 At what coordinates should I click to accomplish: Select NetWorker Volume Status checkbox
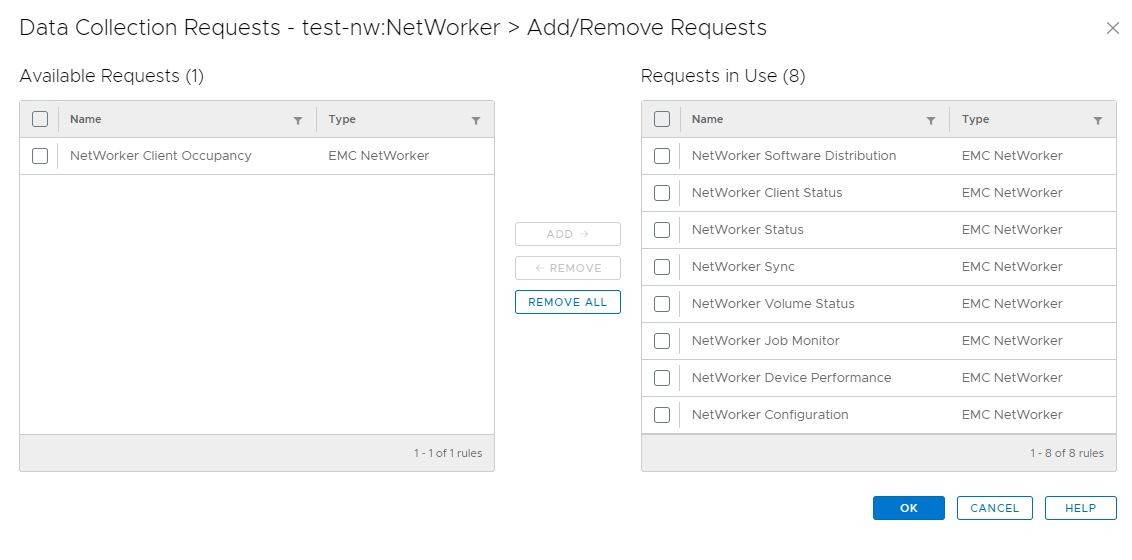[x=662, y=304]
